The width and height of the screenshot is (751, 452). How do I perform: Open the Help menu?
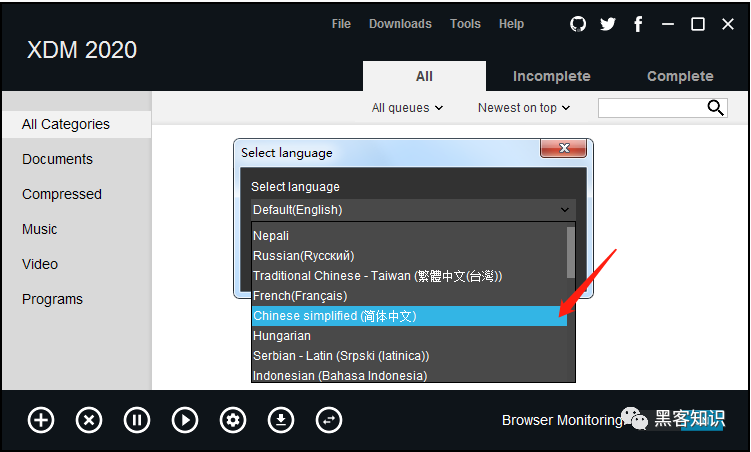pos(512,24)
